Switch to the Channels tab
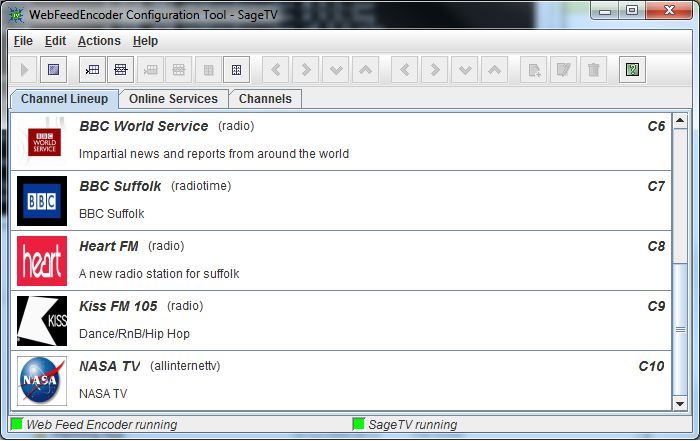This screenshot has width=700, height=441. 265,99
